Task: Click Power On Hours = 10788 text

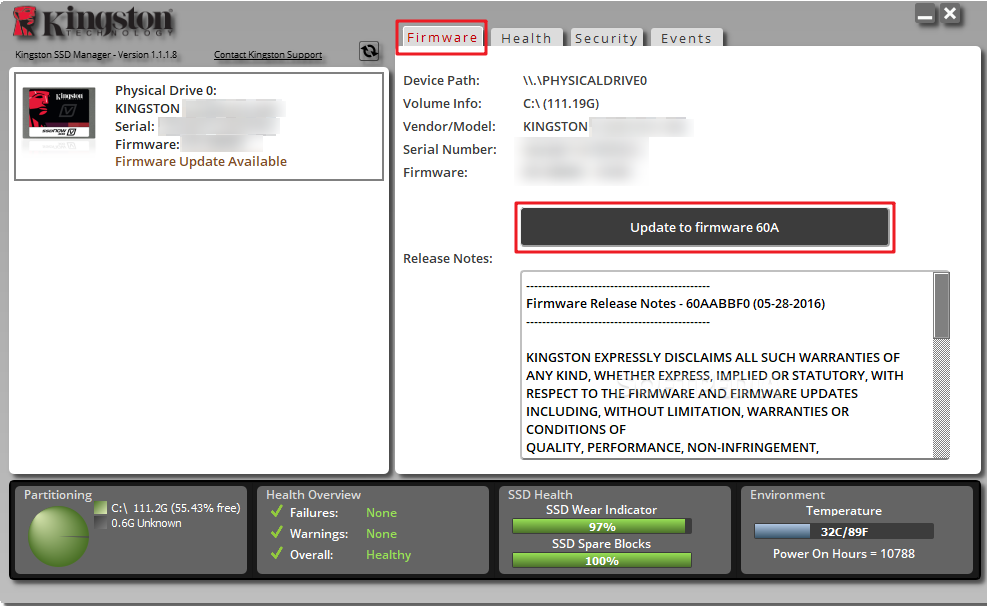Action: (x=843, y=554)
